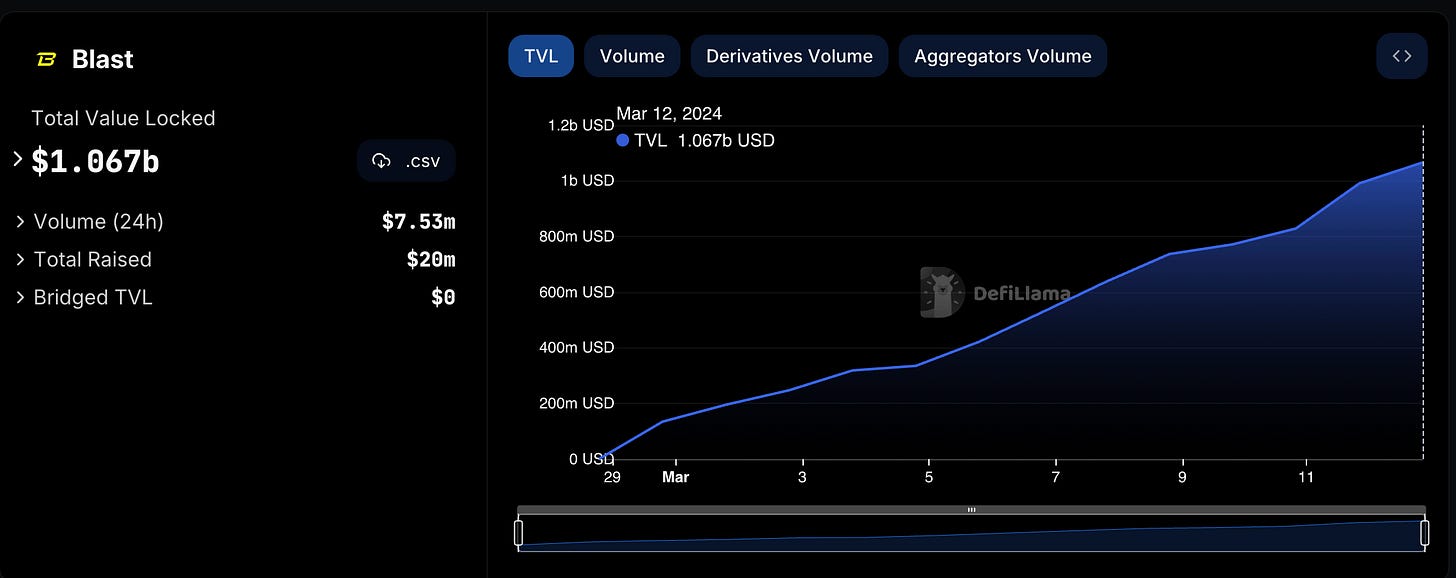Select the TVL chart tab
This screenshot has width=1456, height=578.
tap(541, 56)
